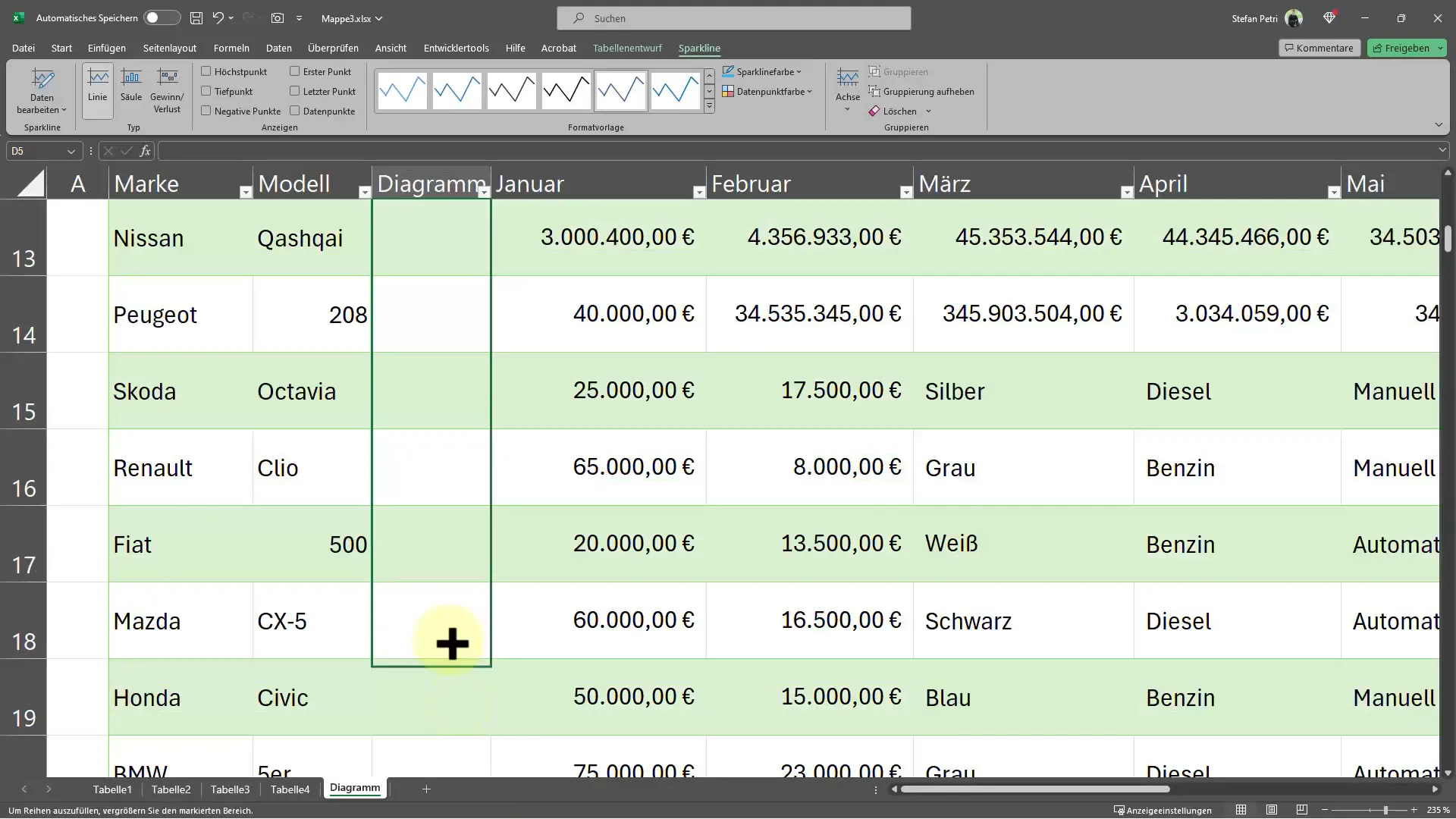Screen dimensions: 1456x819
Task: Click zoom out minus icon
Action: pyautogui.click(x=1325, y=811)
